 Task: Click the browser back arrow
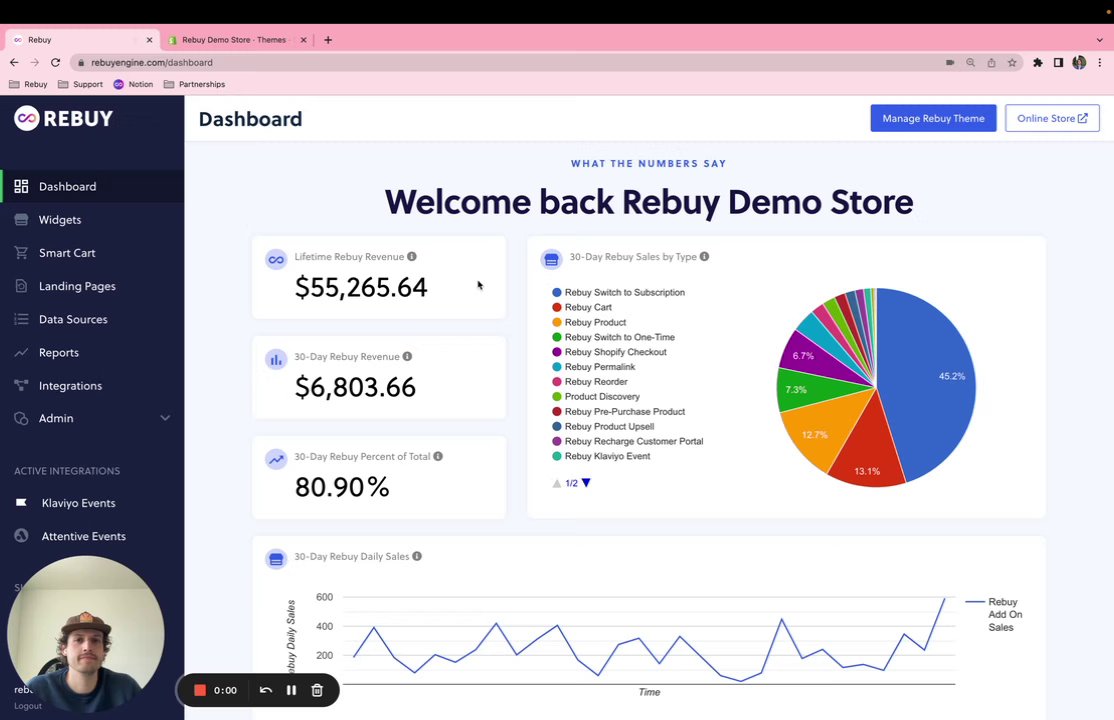point(14,63)
